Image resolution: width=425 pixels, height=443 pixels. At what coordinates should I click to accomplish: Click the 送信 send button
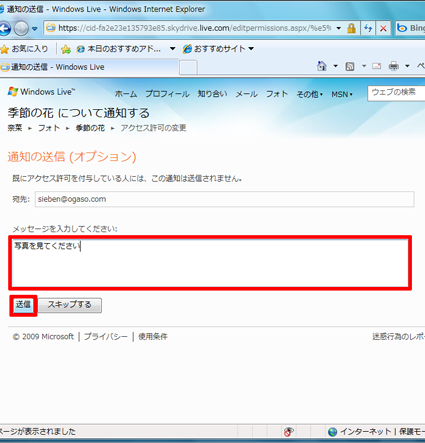(x=23, y=305)
